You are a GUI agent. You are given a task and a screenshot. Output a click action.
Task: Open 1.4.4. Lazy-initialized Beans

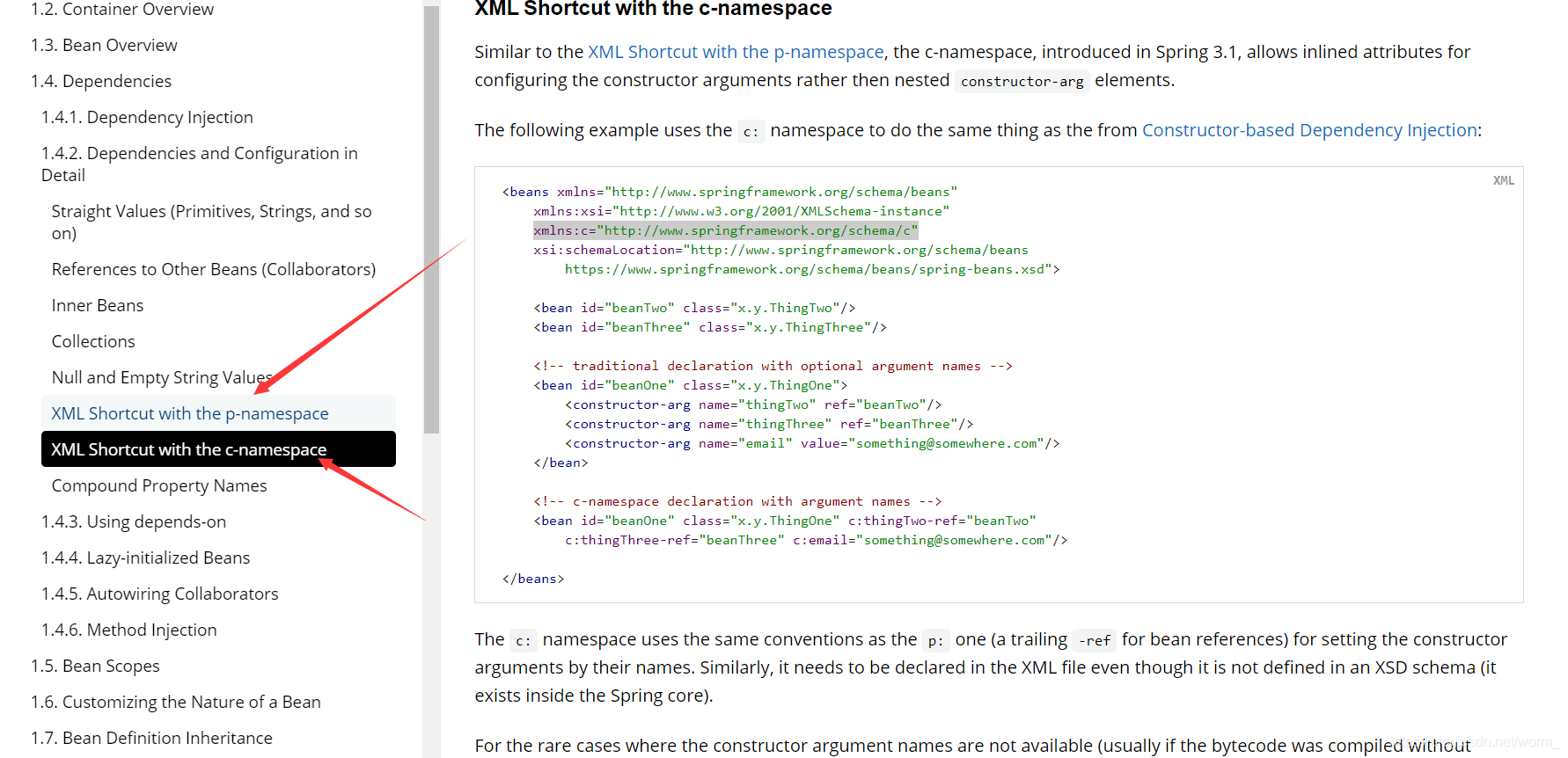coord(146,558)
